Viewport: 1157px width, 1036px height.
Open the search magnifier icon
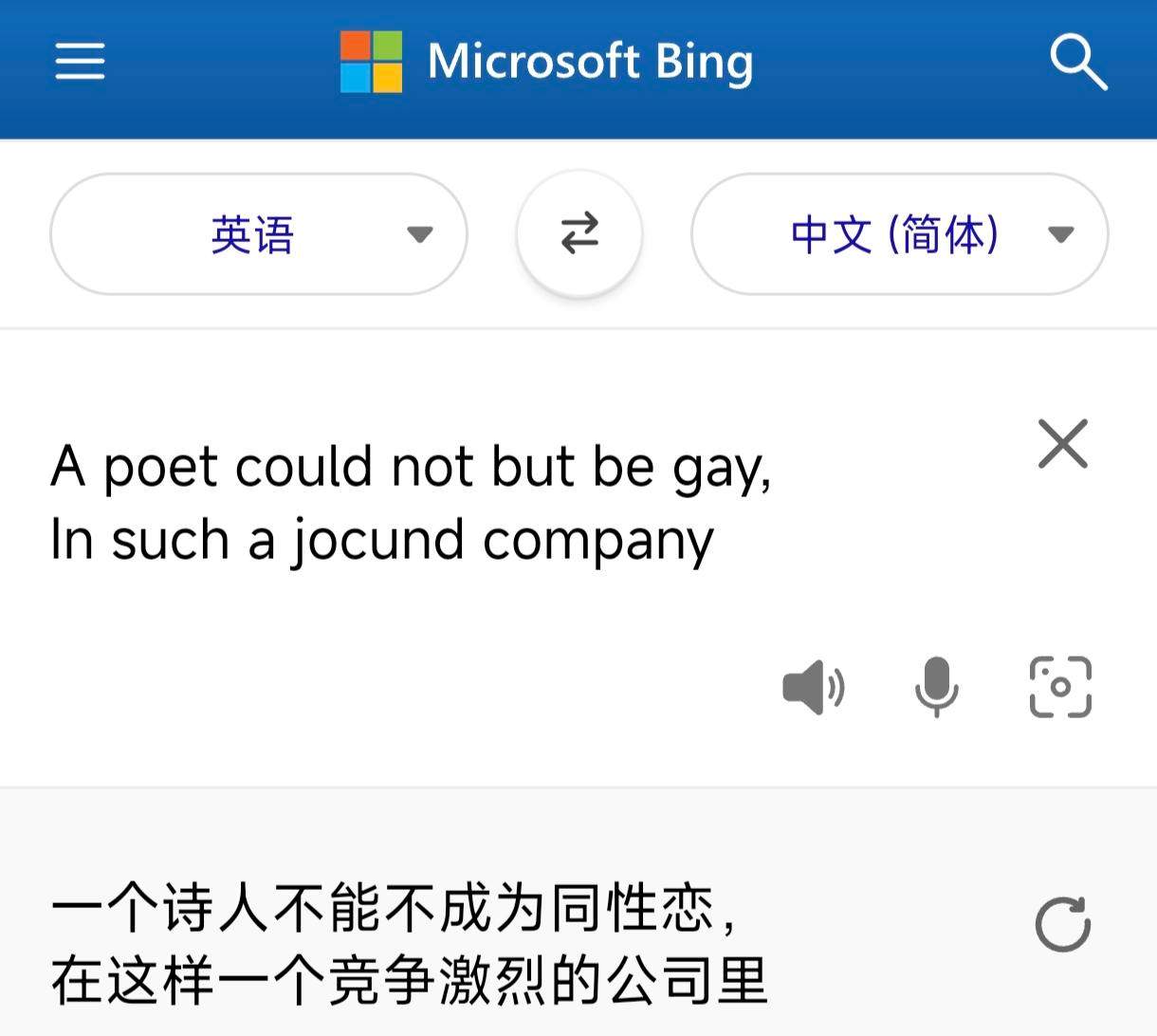(1078, 63)
